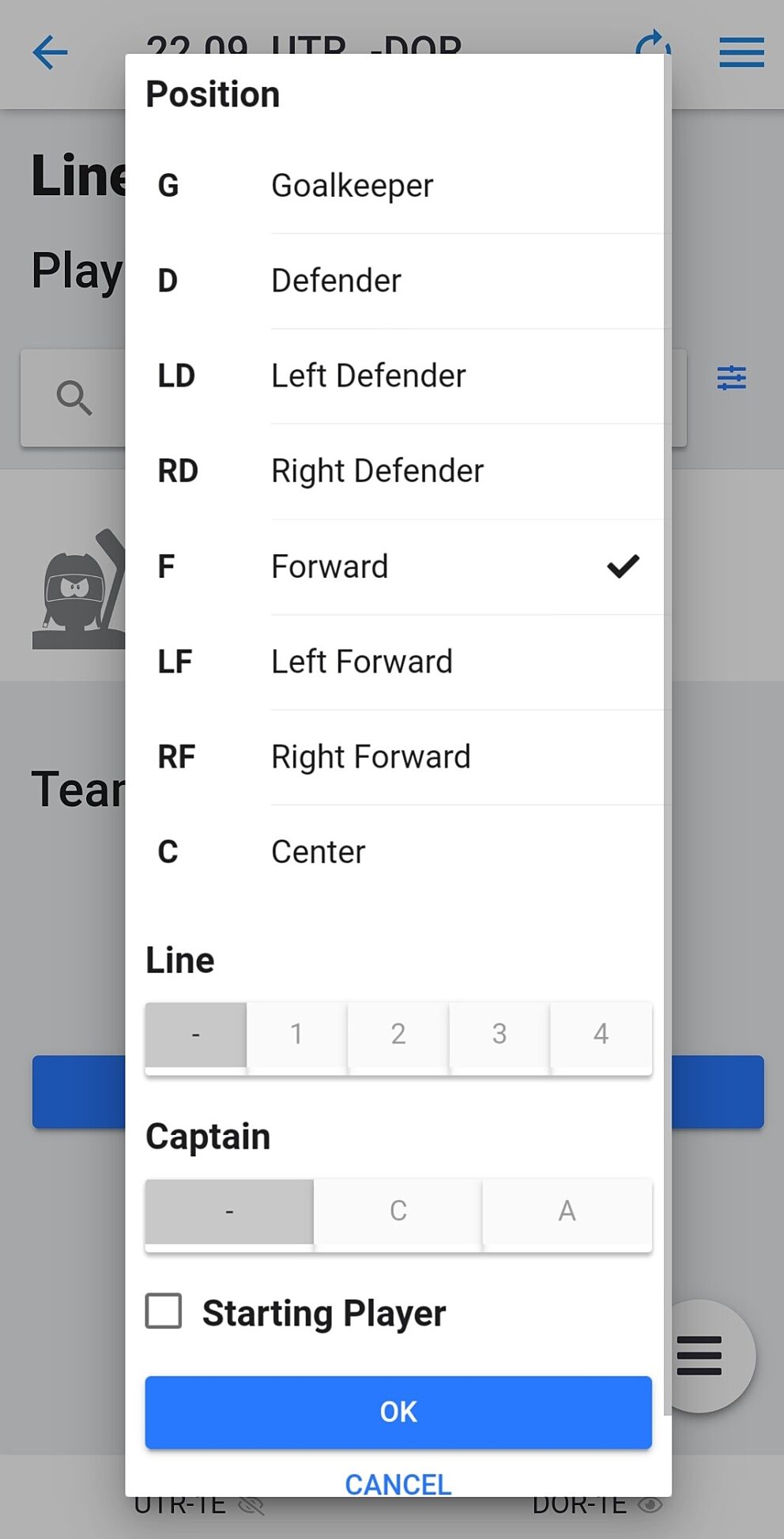
Task: Open the filter sliders icon
Action: coord(731,378)
